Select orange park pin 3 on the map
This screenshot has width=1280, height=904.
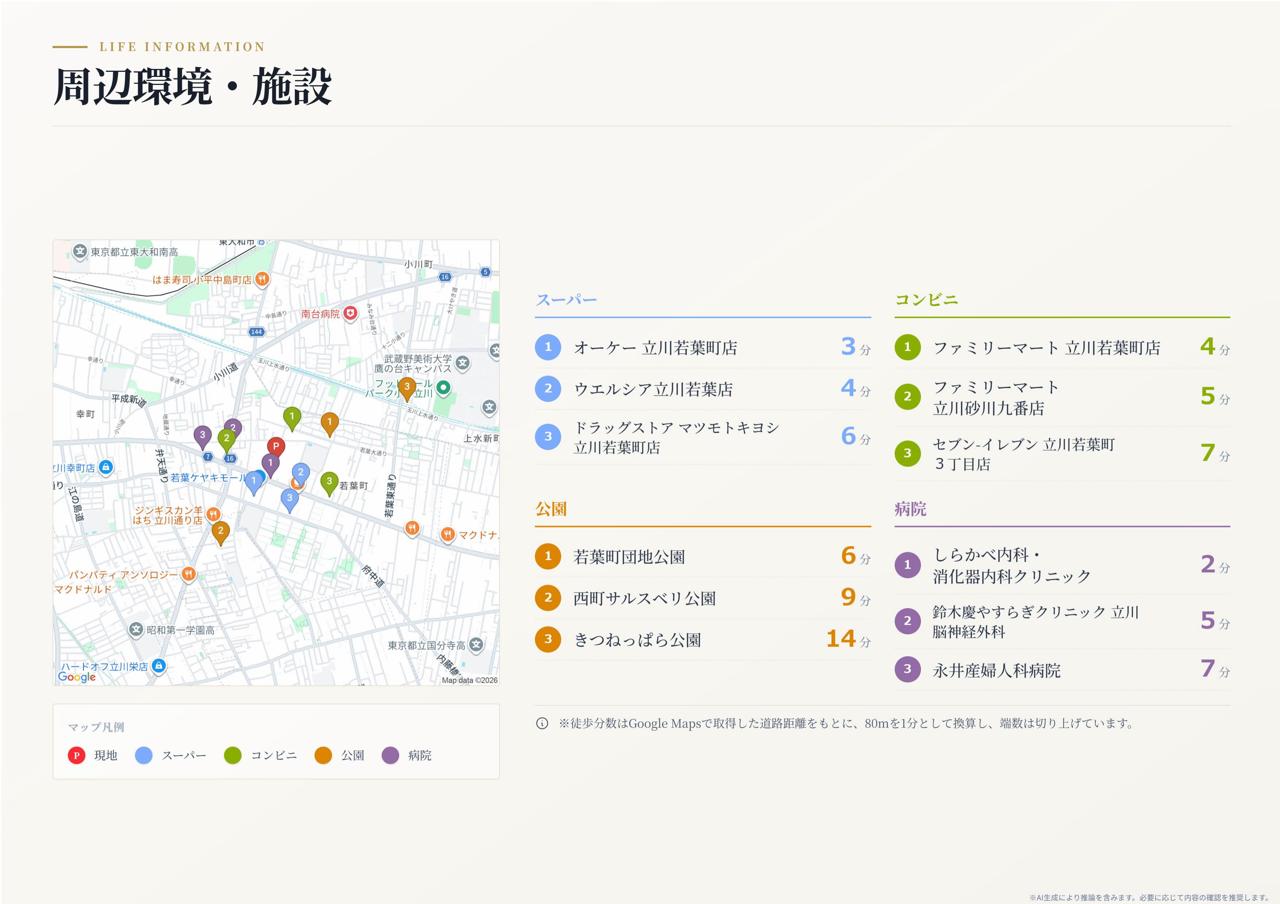(406, 389)
